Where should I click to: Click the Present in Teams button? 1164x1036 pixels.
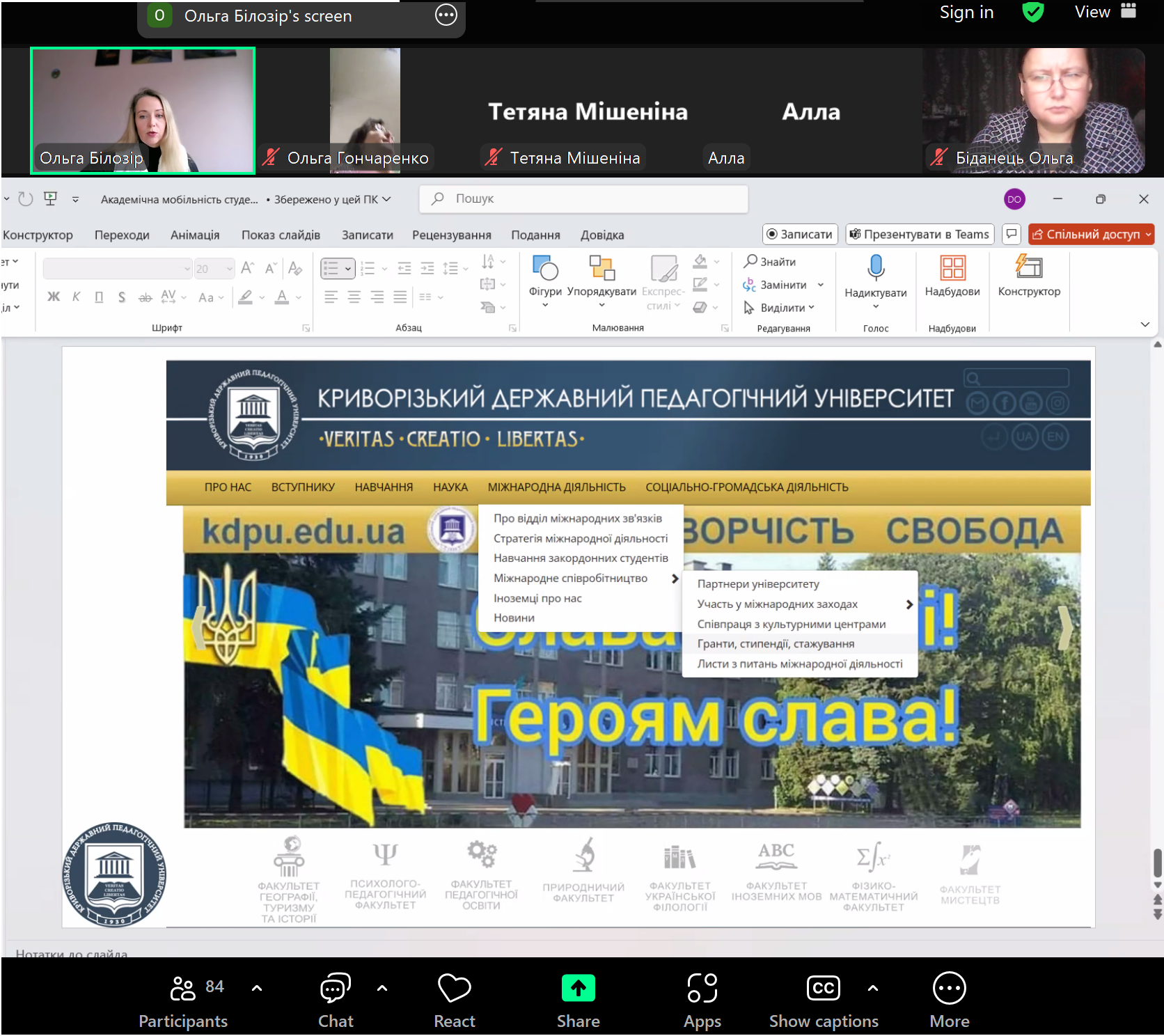[x=920, y=235]
